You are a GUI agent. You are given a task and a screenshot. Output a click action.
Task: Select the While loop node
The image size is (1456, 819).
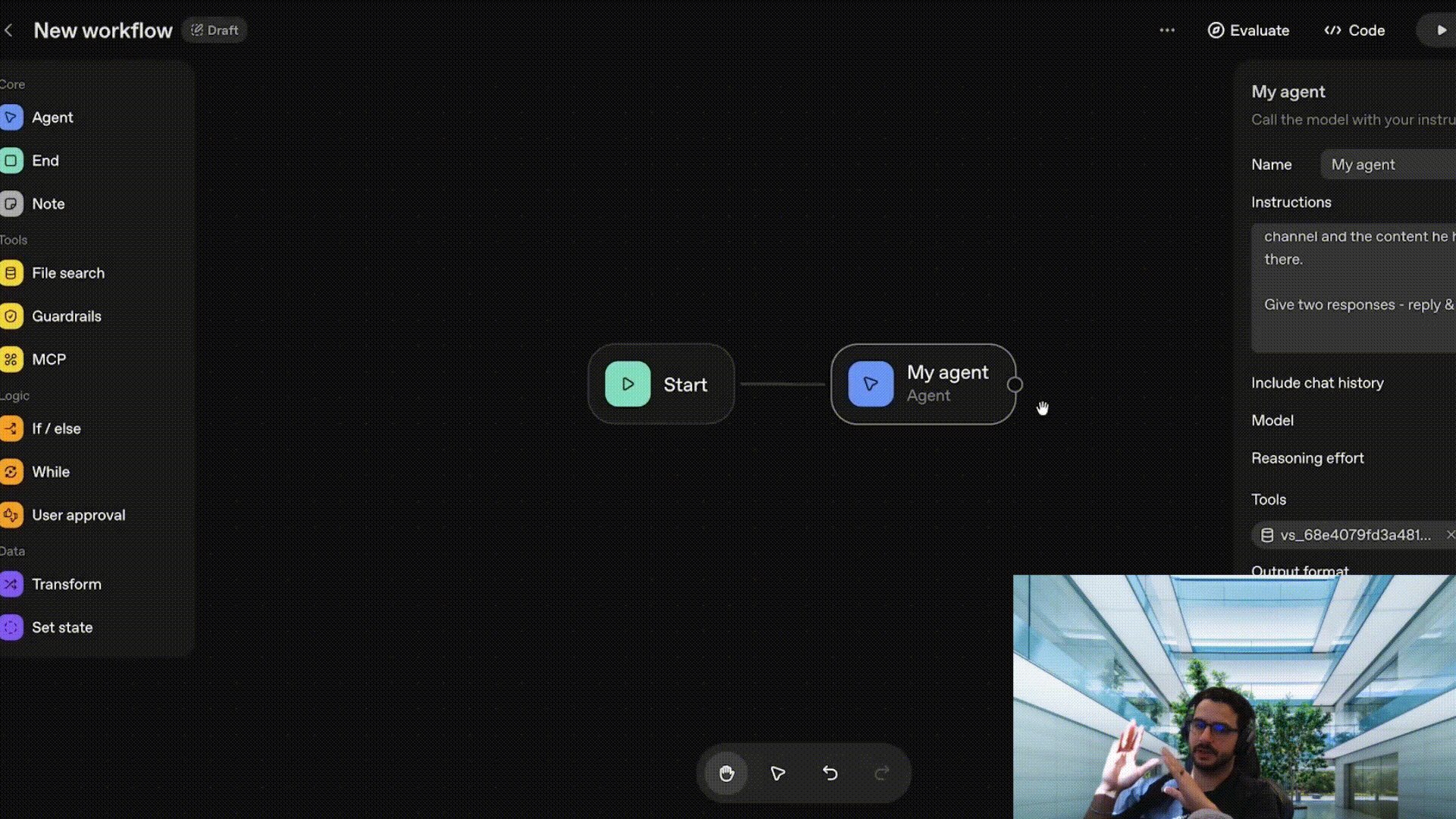pos(11,472)
